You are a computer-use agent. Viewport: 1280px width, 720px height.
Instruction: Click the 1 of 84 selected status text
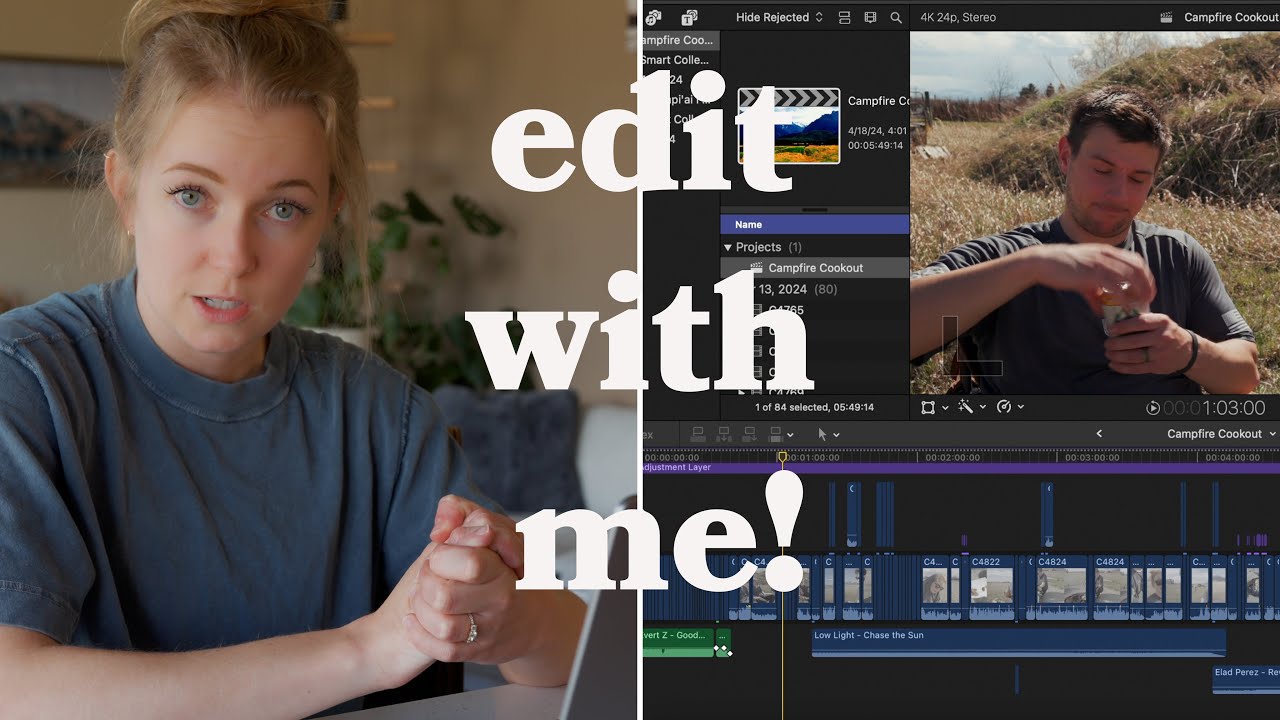coord(814,407)
